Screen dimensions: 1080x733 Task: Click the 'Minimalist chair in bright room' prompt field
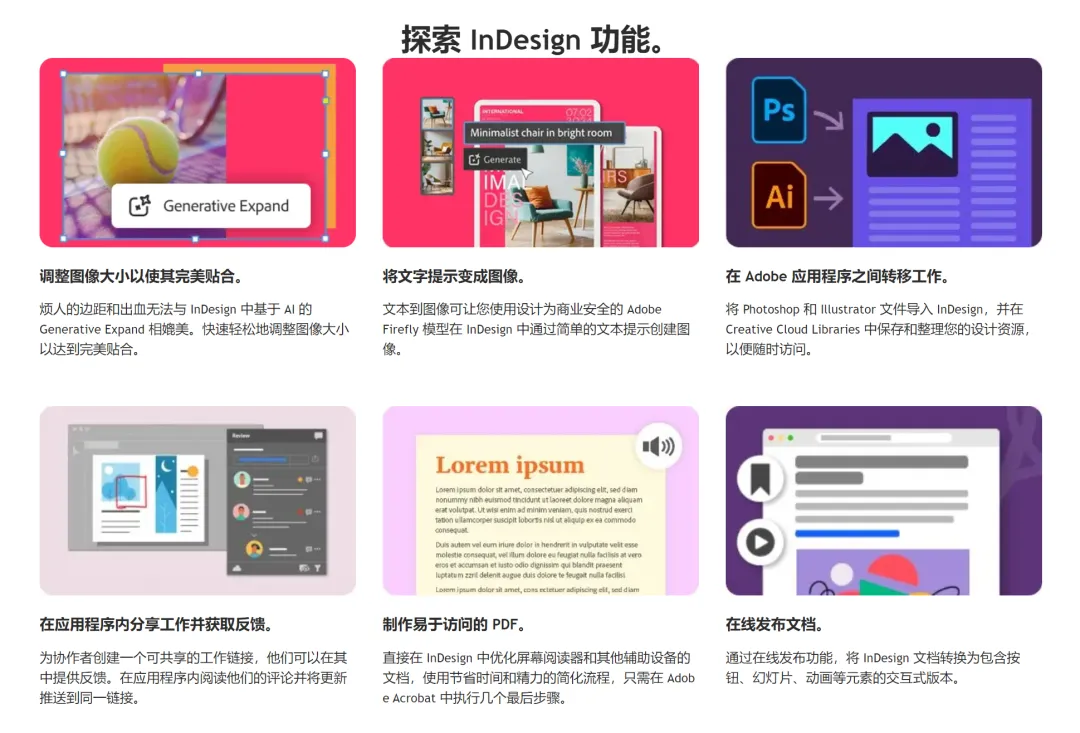pos(543,132)
